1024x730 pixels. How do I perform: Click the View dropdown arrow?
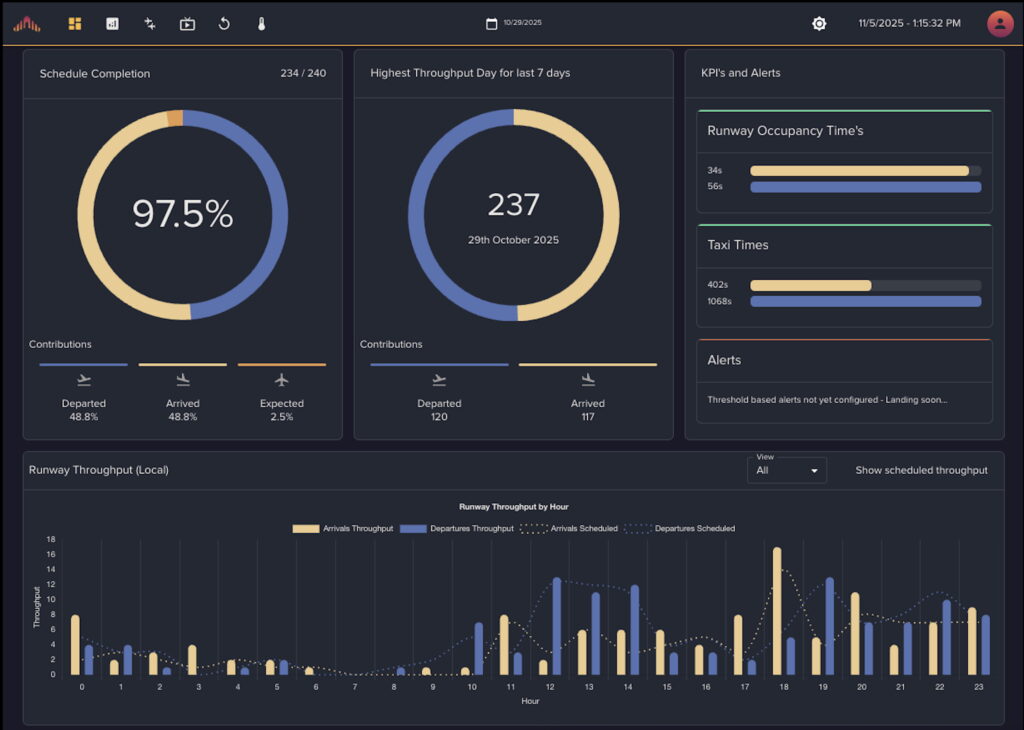click(x=814, y=471)
